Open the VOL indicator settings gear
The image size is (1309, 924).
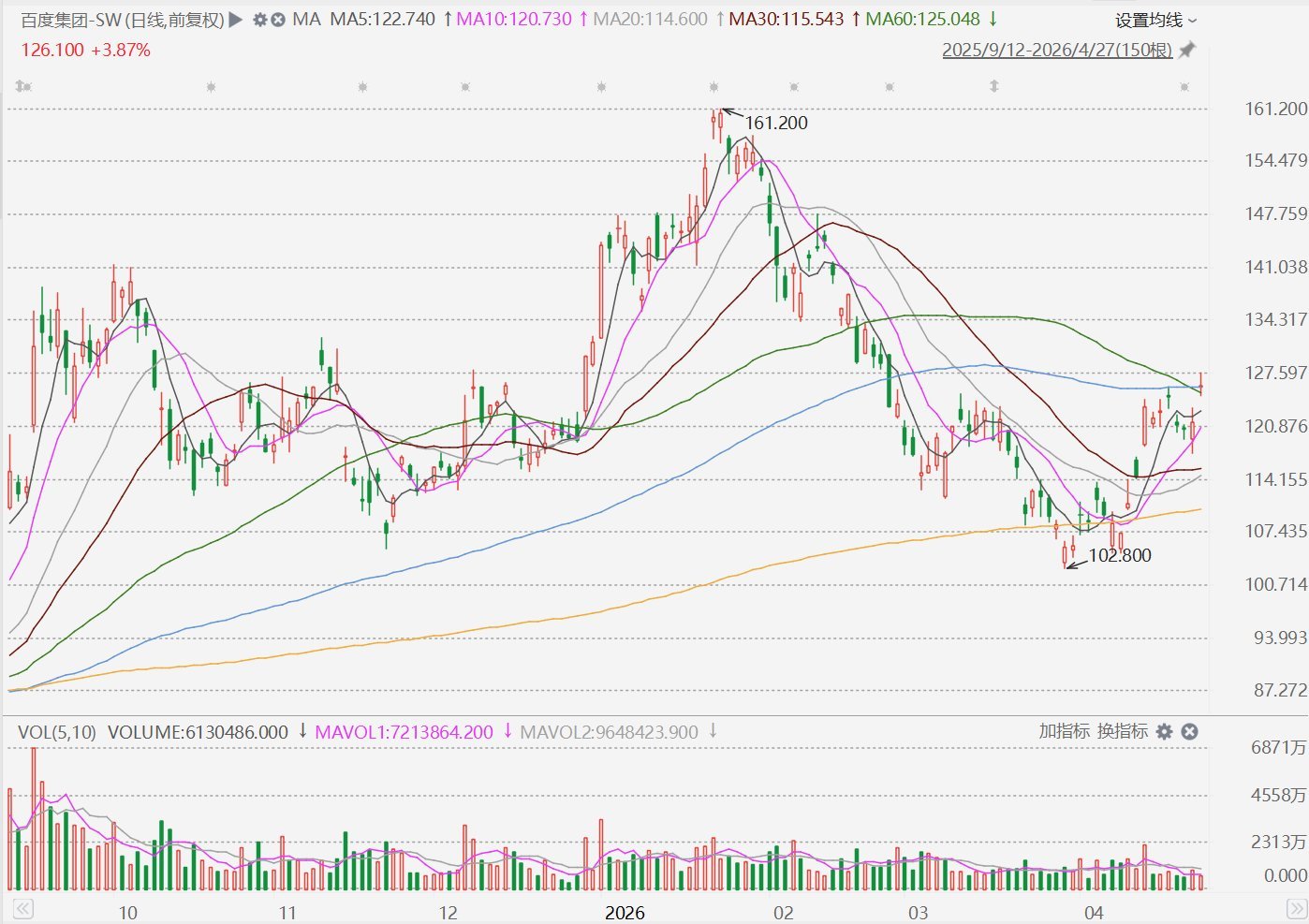tap(1164, 732)
